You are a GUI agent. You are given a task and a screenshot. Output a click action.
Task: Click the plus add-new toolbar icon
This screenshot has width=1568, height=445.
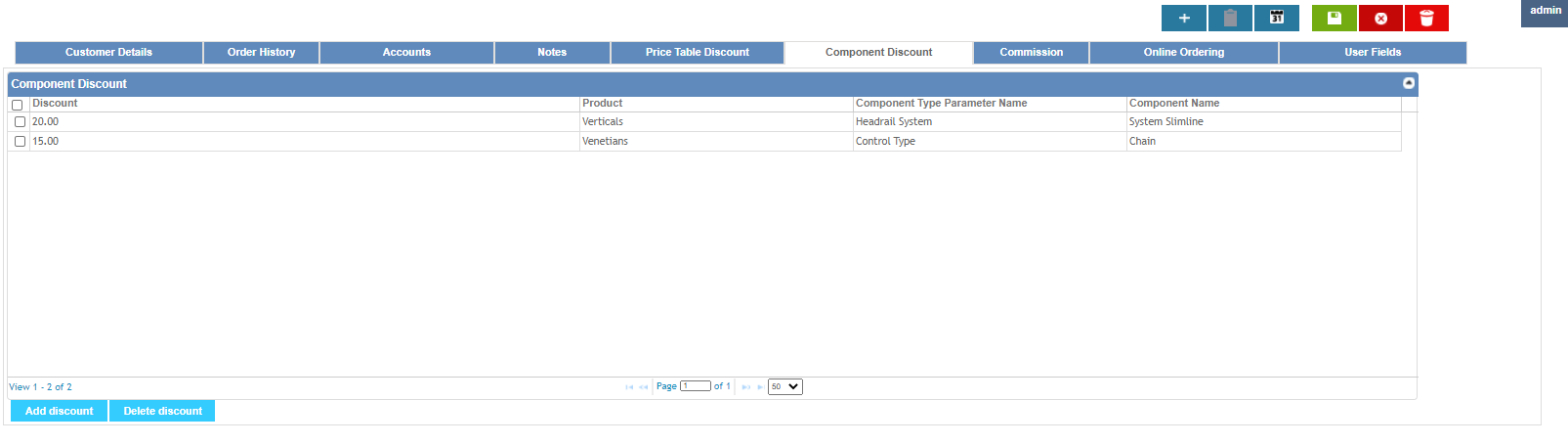(x=1183, y=18)
